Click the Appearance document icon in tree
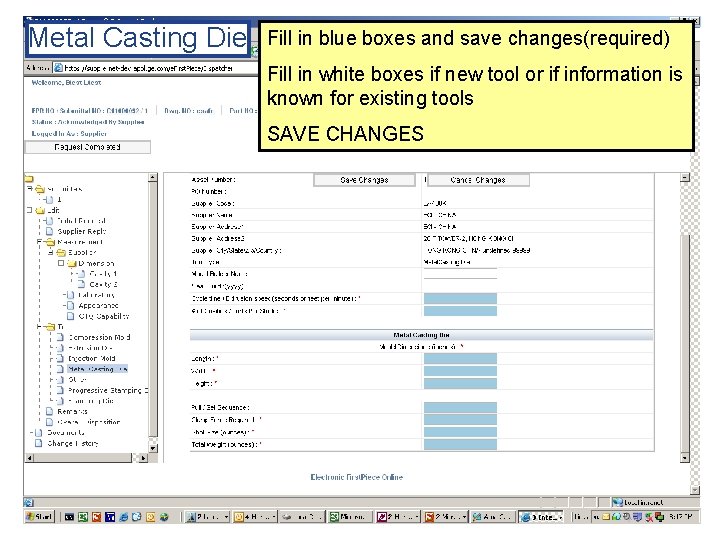This screenshot has height=540, width=720. (x=70, y=305)
